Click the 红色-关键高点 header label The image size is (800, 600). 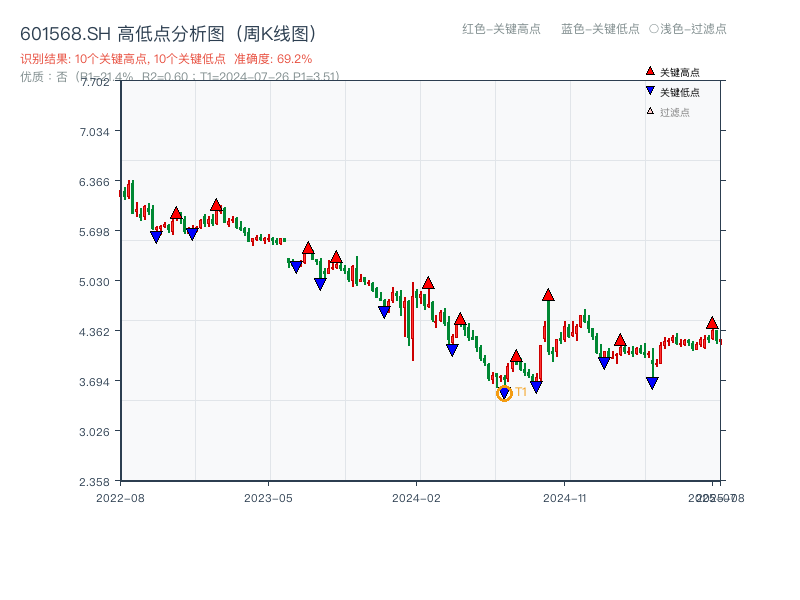[502, 29]
